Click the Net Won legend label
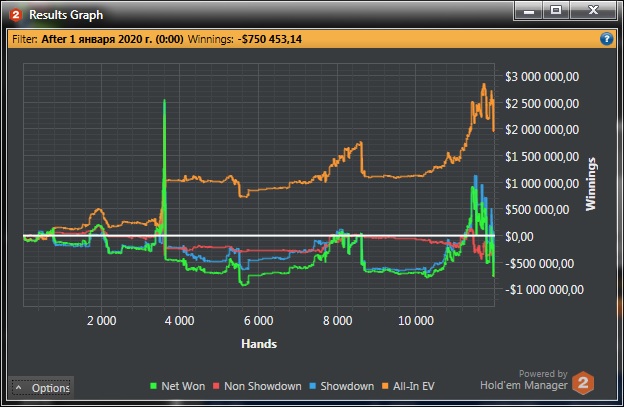The width and height of the screenshot is (624, 408). pyautogui.click(x=183, y=386)
